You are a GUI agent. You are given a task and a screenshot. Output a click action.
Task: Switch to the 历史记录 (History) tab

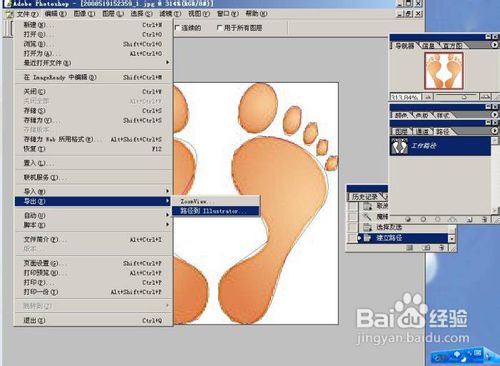coord(364,197)
